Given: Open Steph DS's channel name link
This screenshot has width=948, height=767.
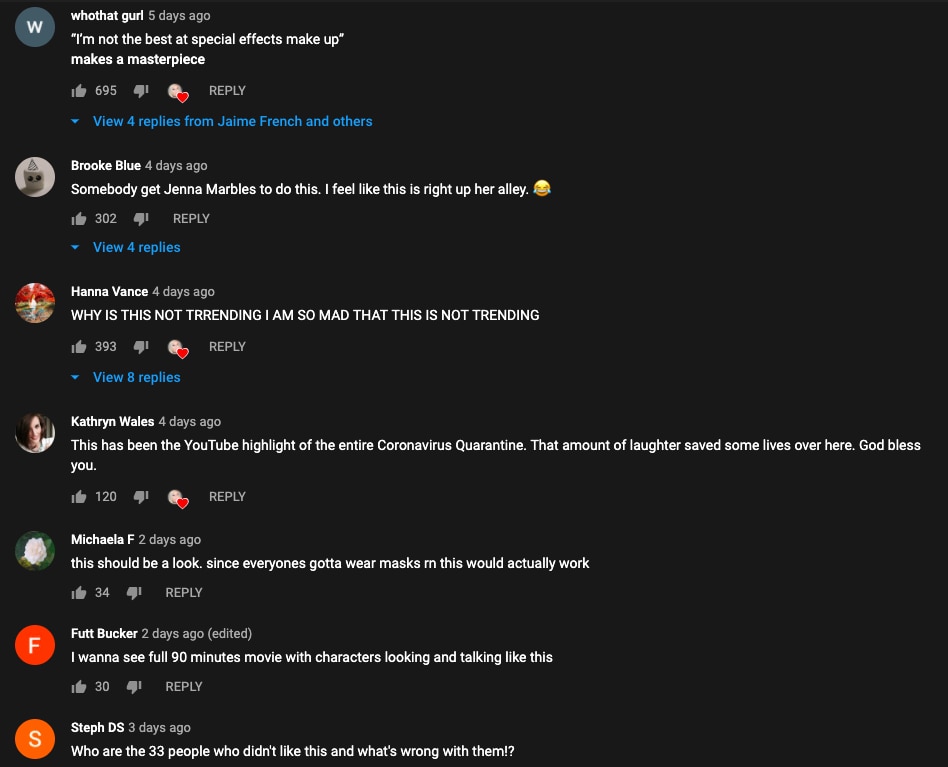Looking at the screenshot, I should click(97, 728).
